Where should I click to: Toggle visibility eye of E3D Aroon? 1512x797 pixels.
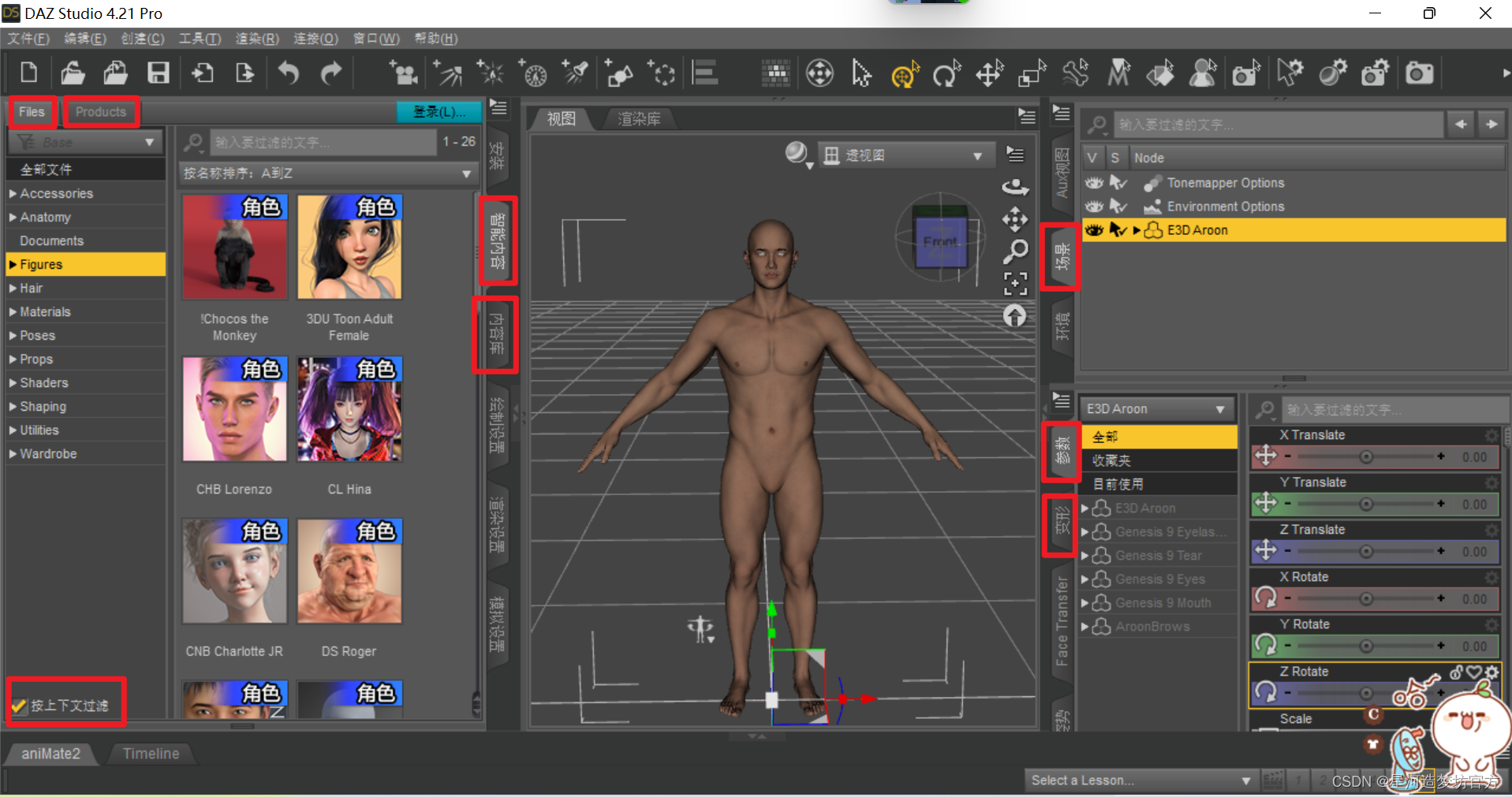[1094, 230]
